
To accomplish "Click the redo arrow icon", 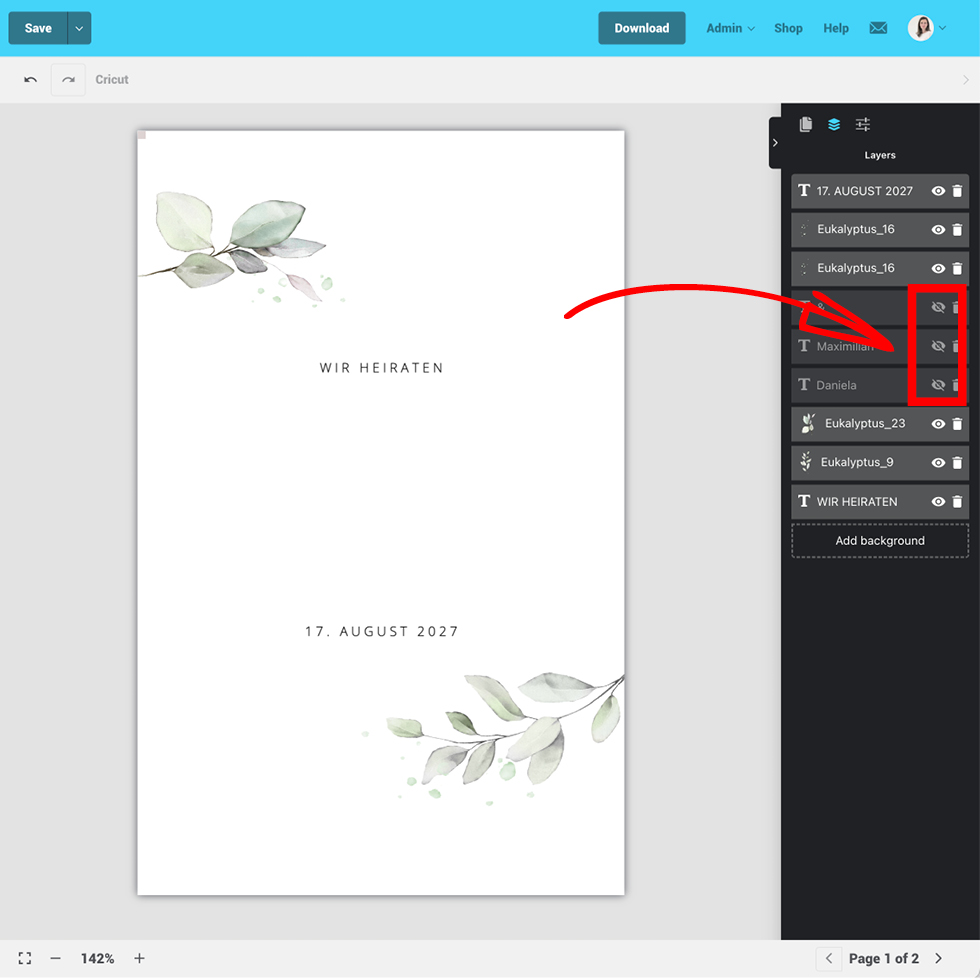I will (68, 80).
